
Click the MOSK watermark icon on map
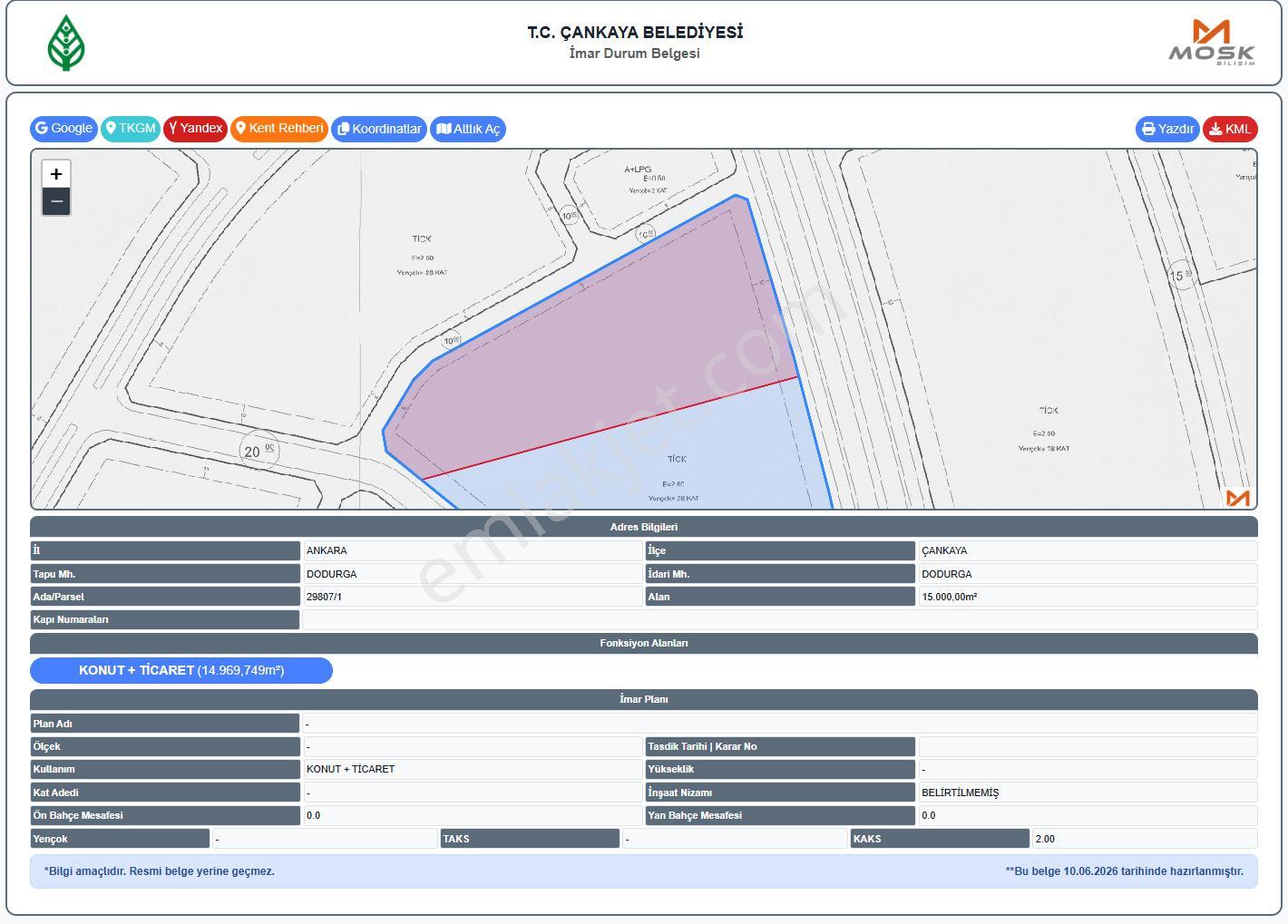pos(1238,498)
